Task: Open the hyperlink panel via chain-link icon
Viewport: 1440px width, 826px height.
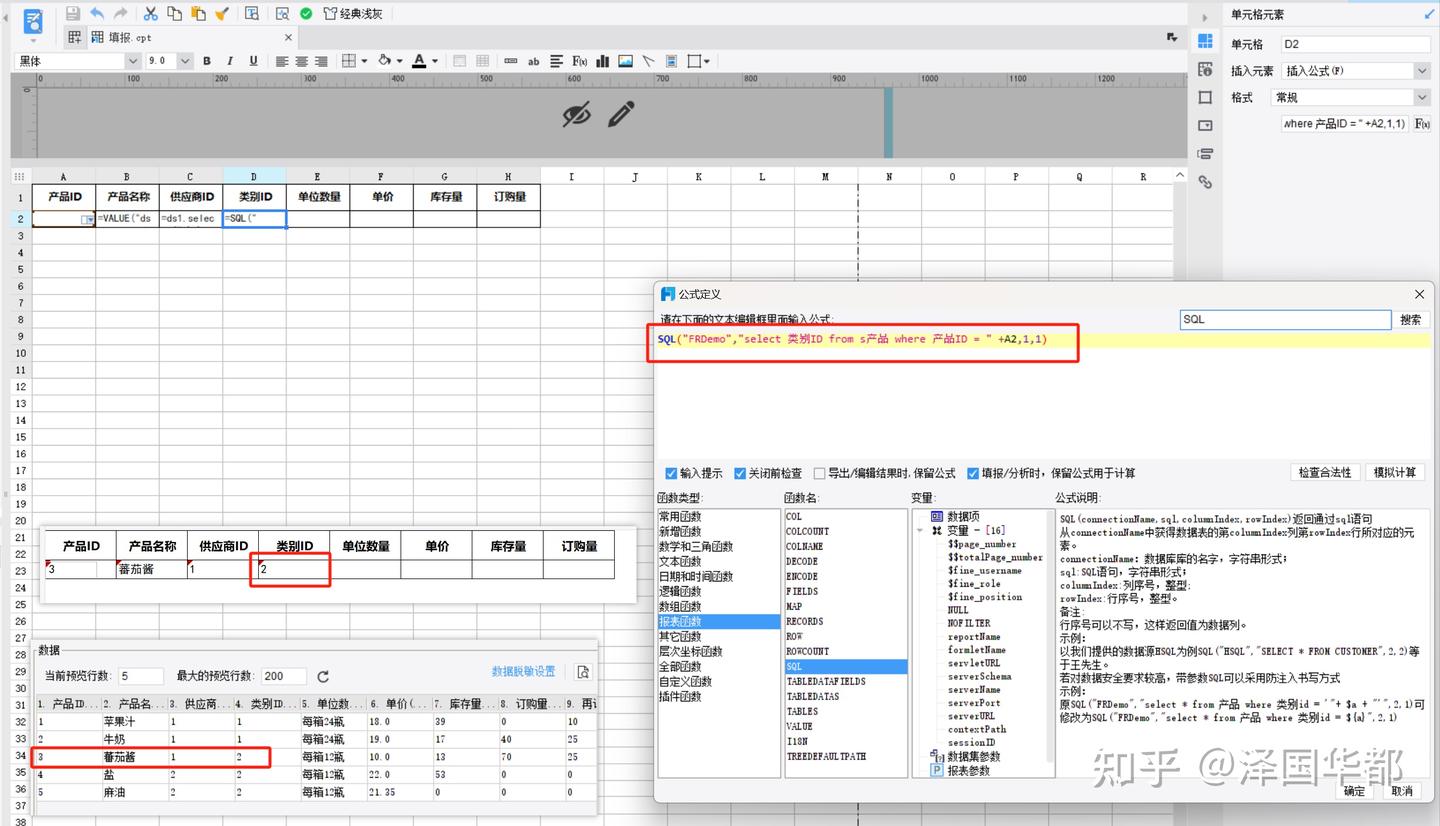Action: 1205,182
